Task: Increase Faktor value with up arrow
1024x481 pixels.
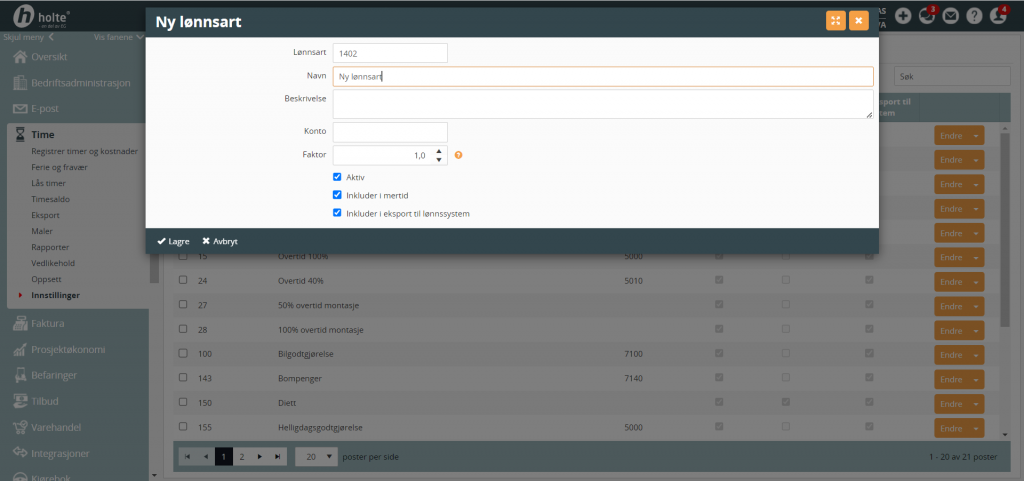Action: [x=439, y=151]
